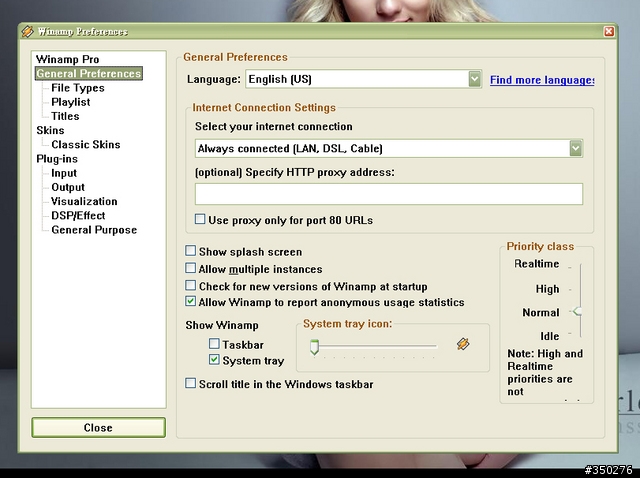Enable Use proxy only for port 80 URLs

[200, 219]
